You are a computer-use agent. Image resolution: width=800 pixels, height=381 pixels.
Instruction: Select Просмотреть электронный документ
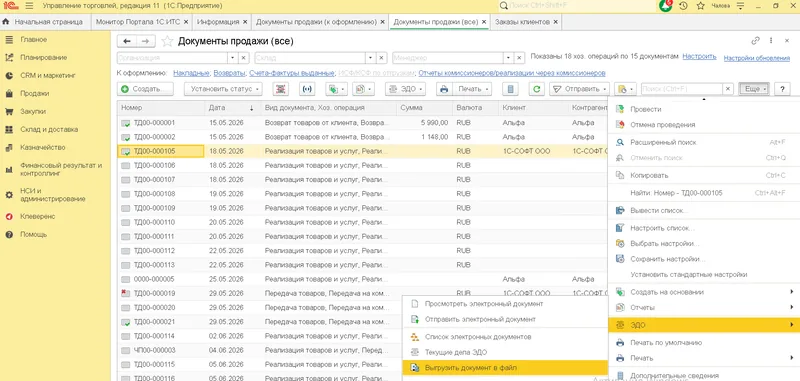click(x=505, y=303)
